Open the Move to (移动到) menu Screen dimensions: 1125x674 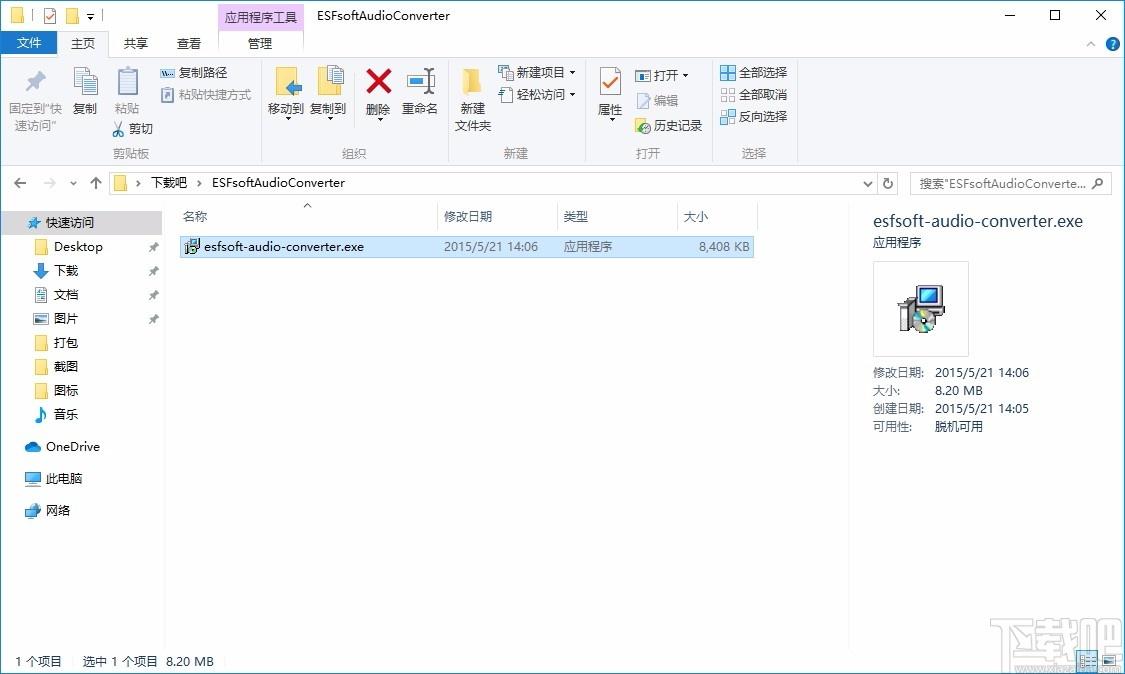click(286, 93)
